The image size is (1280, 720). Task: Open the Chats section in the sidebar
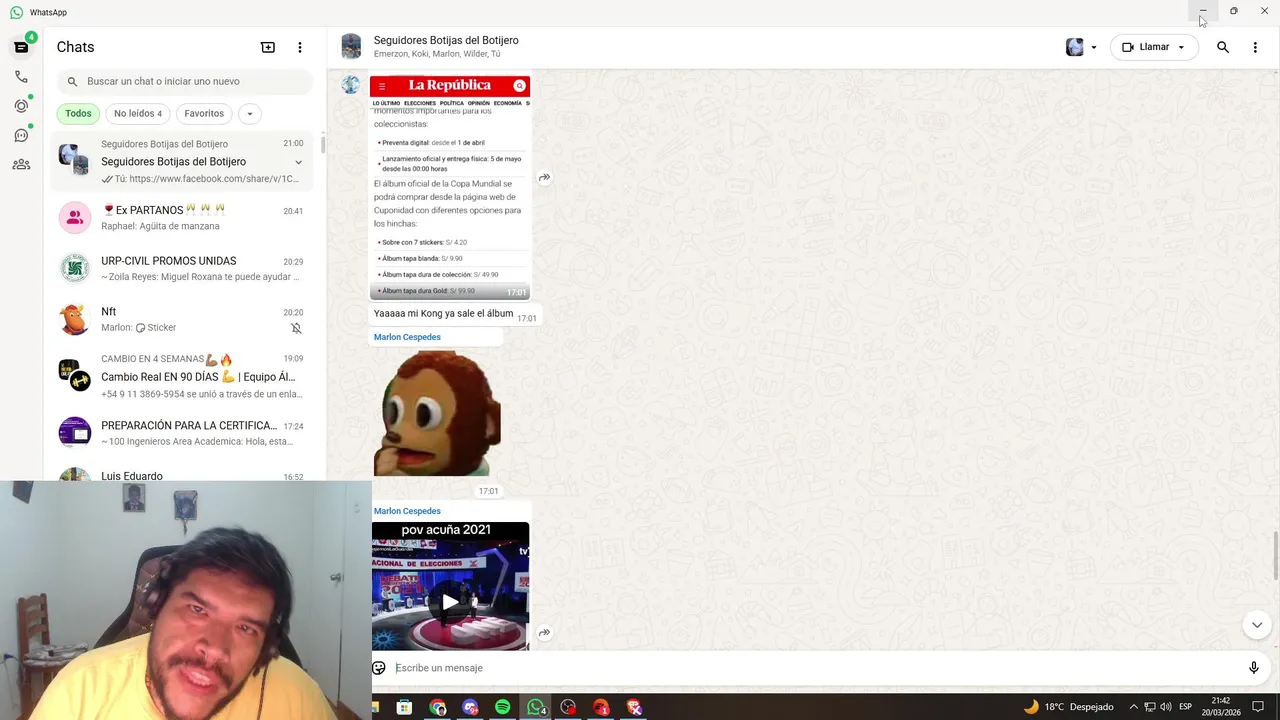pos(21,47)
